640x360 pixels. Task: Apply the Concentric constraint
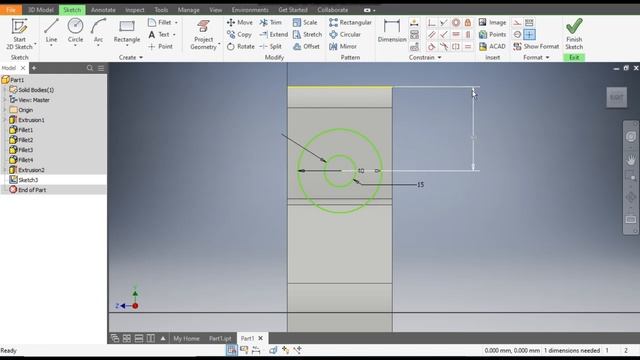(x=456, y=22)
